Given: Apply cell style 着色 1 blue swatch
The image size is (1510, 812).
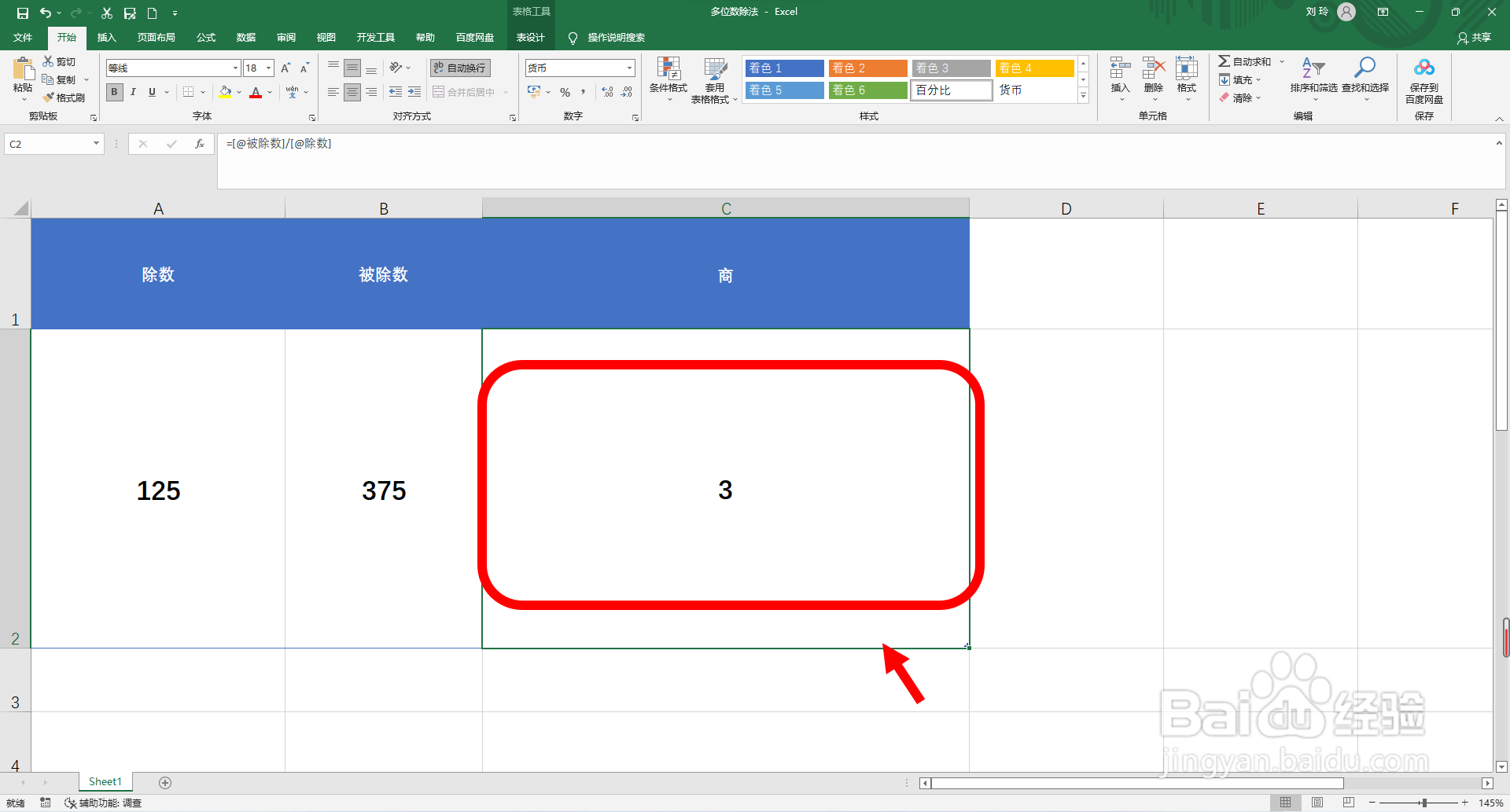Looking at the screenshot, I should coord(784,68).
